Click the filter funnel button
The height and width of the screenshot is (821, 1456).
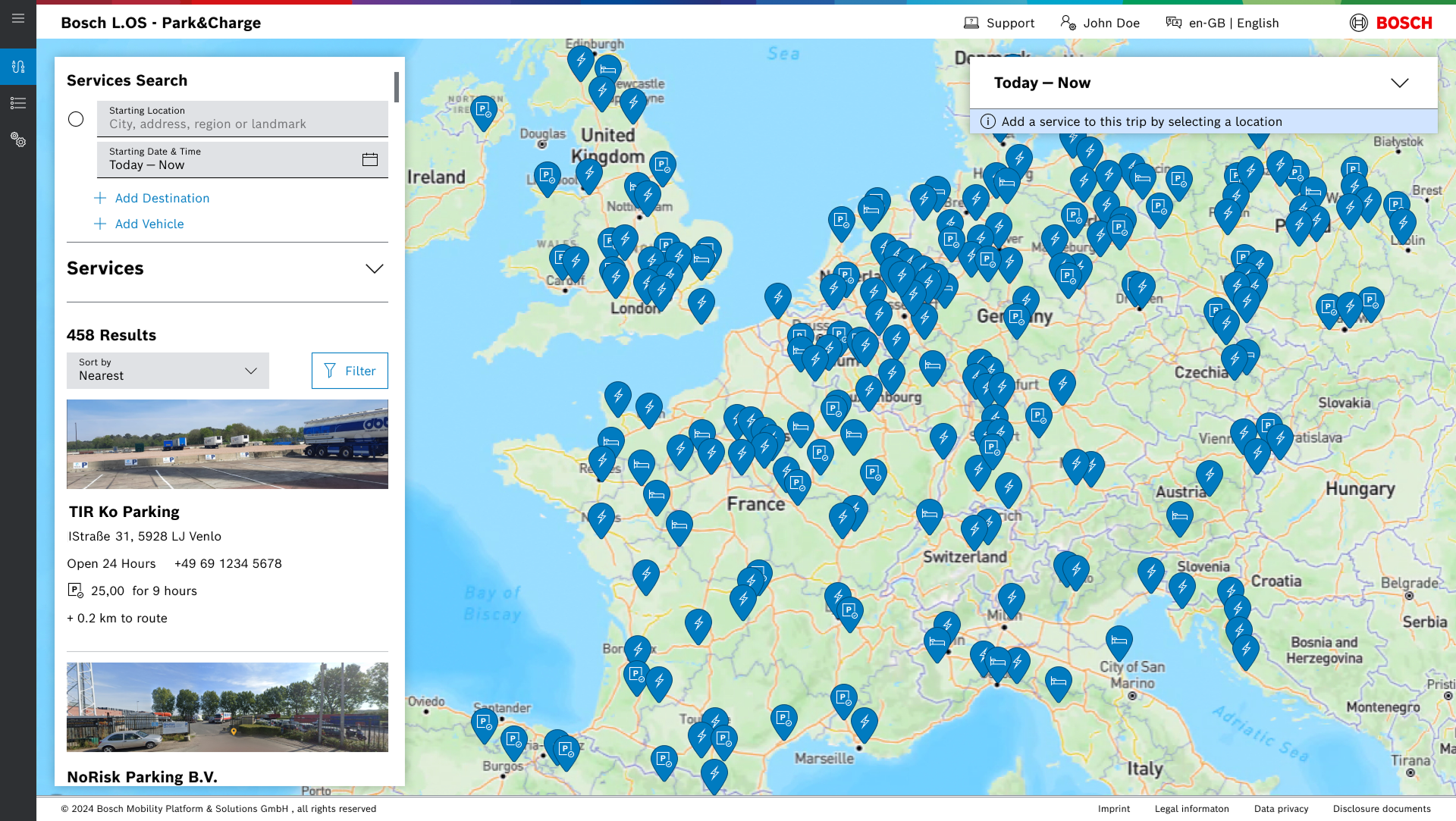(350, 371)
